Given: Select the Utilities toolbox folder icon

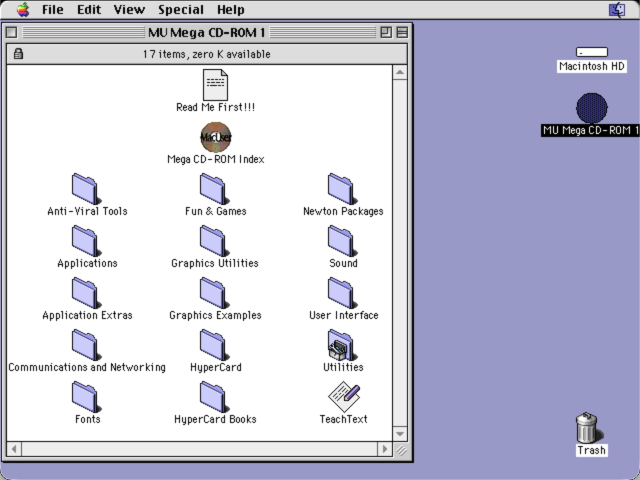Looking at the screenshot, I should (342, 345).
